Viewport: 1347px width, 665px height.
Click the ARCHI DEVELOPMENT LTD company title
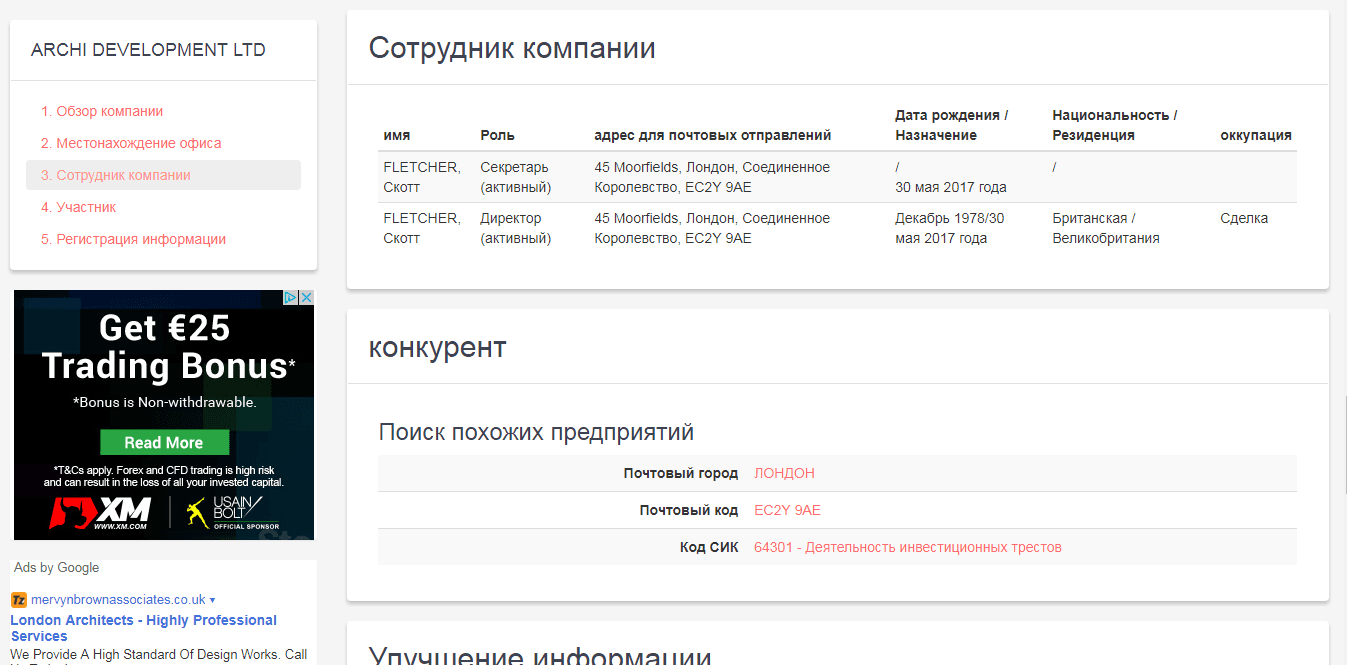pyautogui.click(x=148, y=48)
